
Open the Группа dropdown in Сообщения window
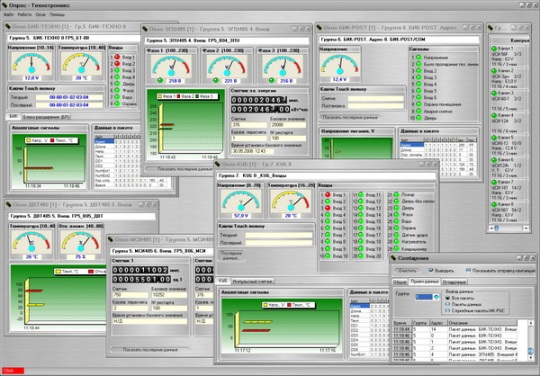(x=436, y=297)
